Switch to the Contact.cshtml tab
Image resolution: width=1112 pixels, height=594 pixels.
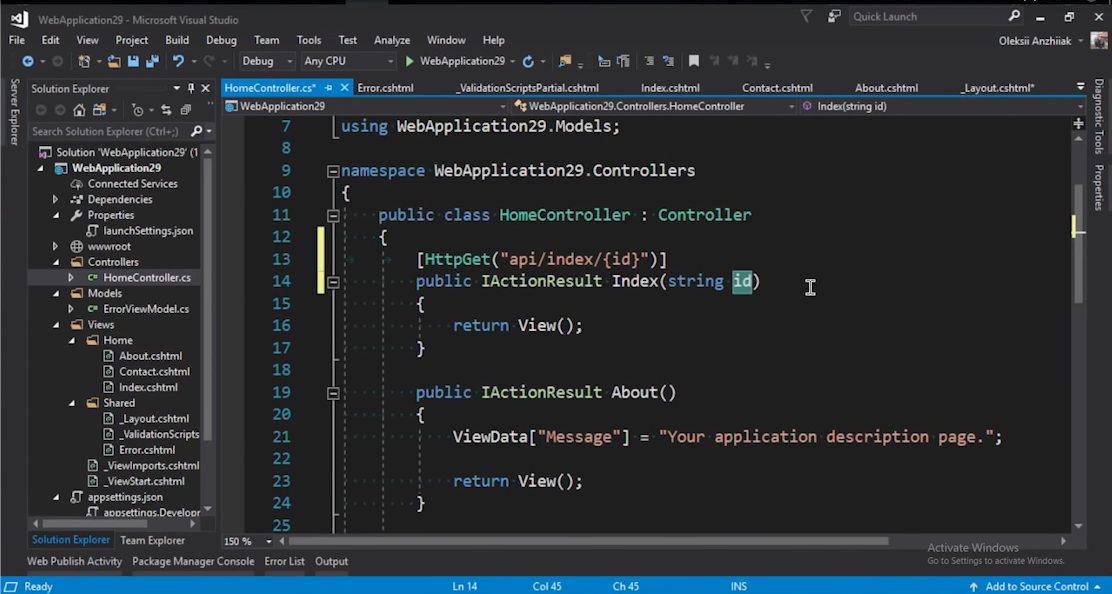[777, 88]
